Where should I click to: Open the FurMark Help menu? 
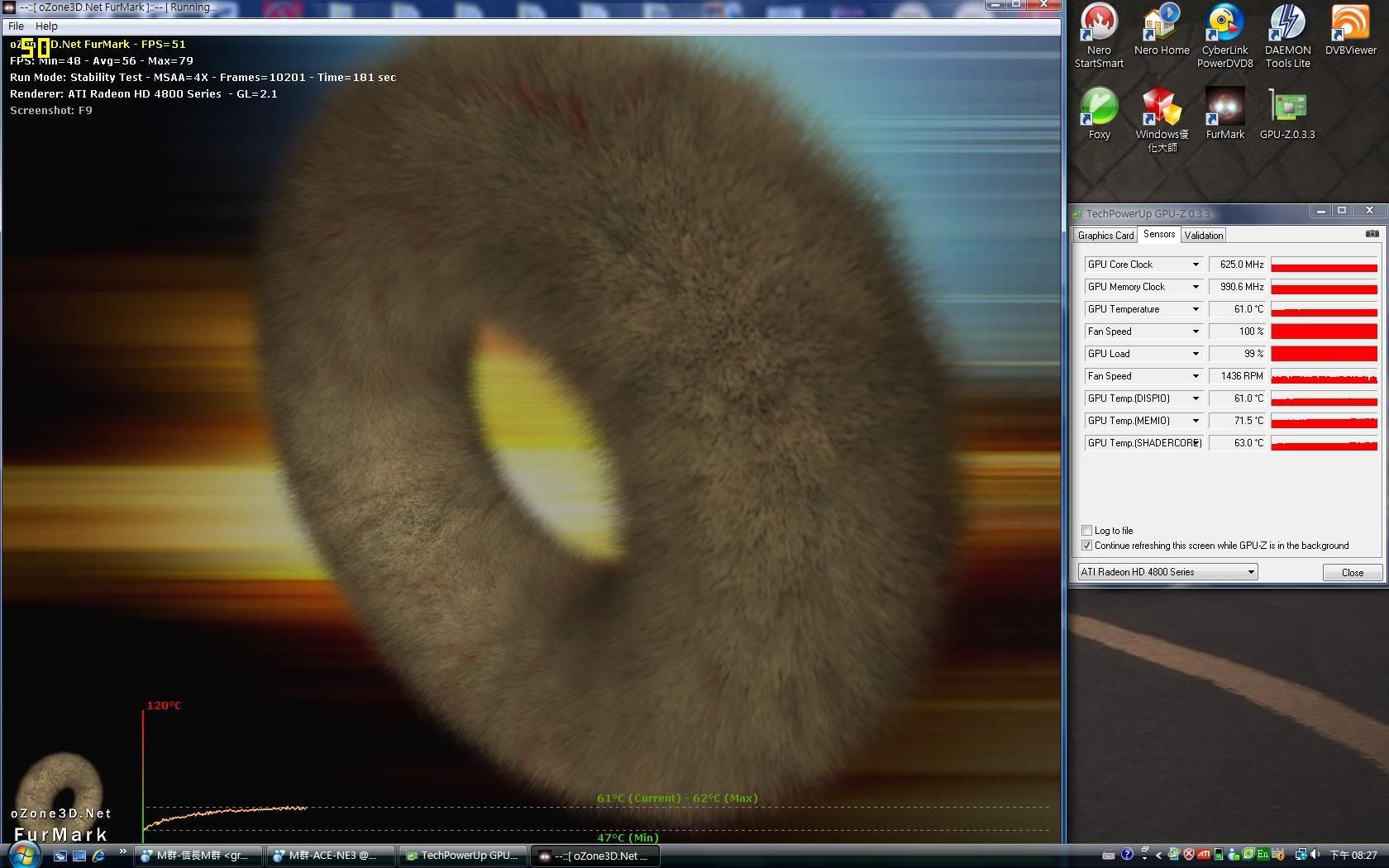46,26
